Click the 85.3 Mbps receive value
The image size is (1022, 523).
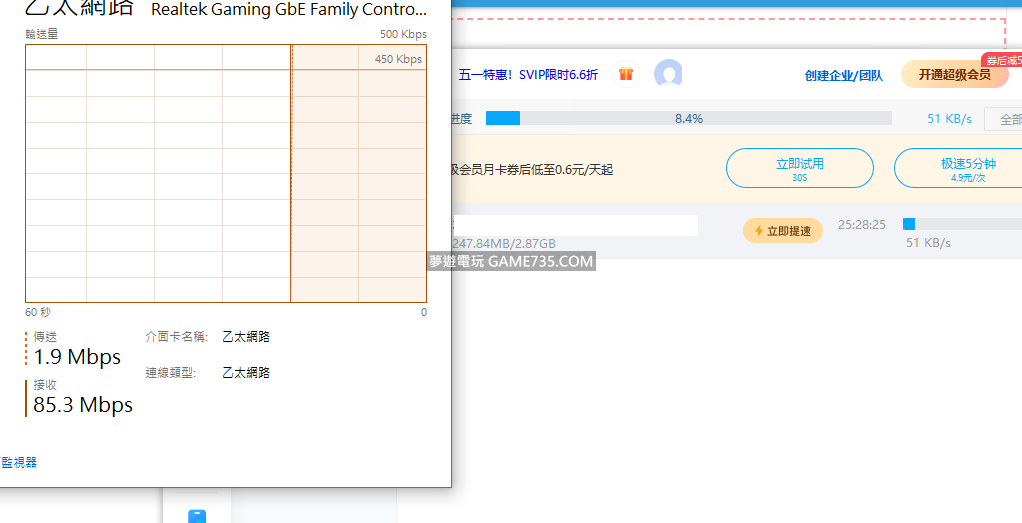point(83,405)
